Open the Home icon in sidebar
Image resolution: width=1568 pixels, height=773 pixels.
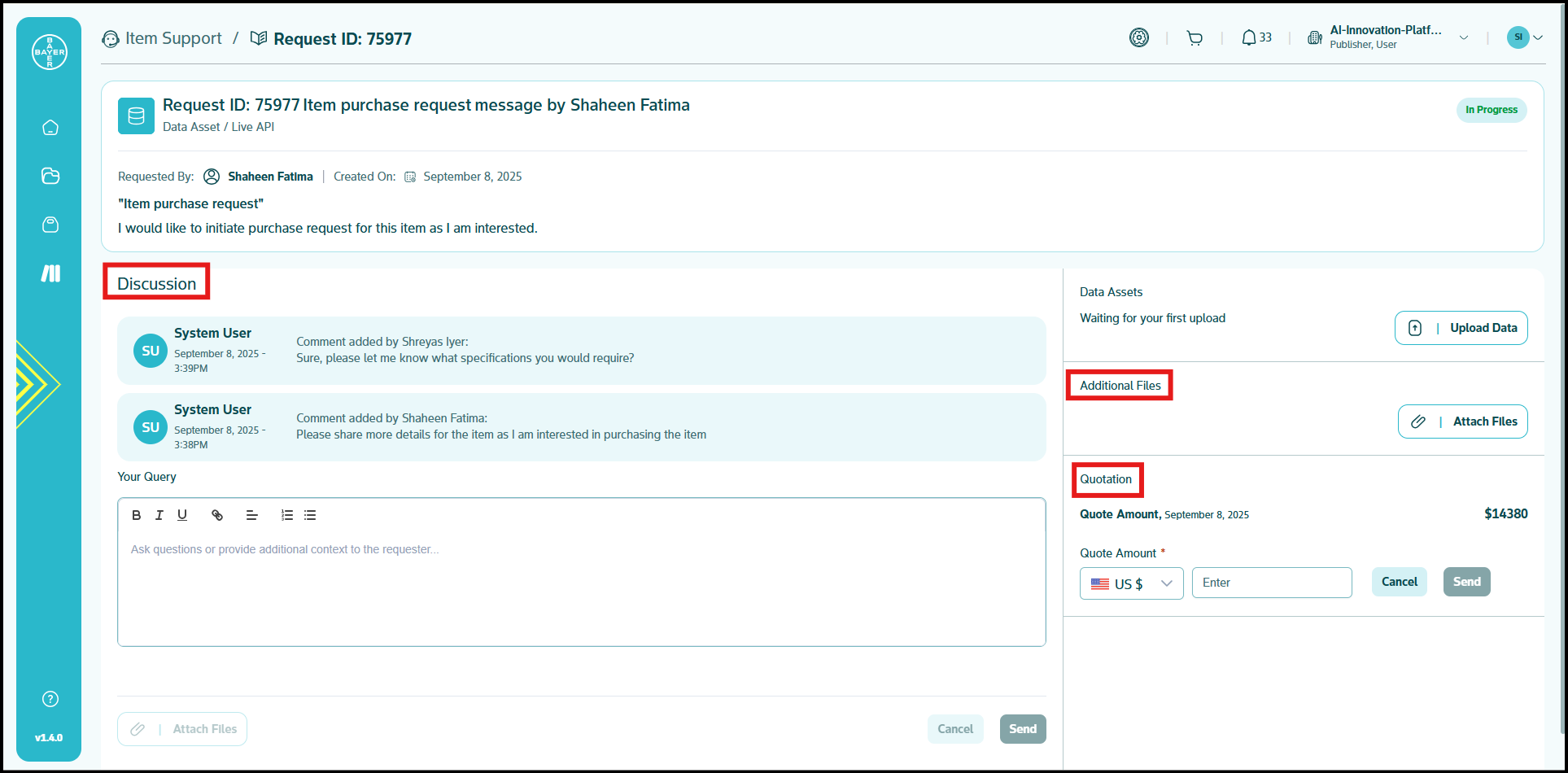point(50,128)
